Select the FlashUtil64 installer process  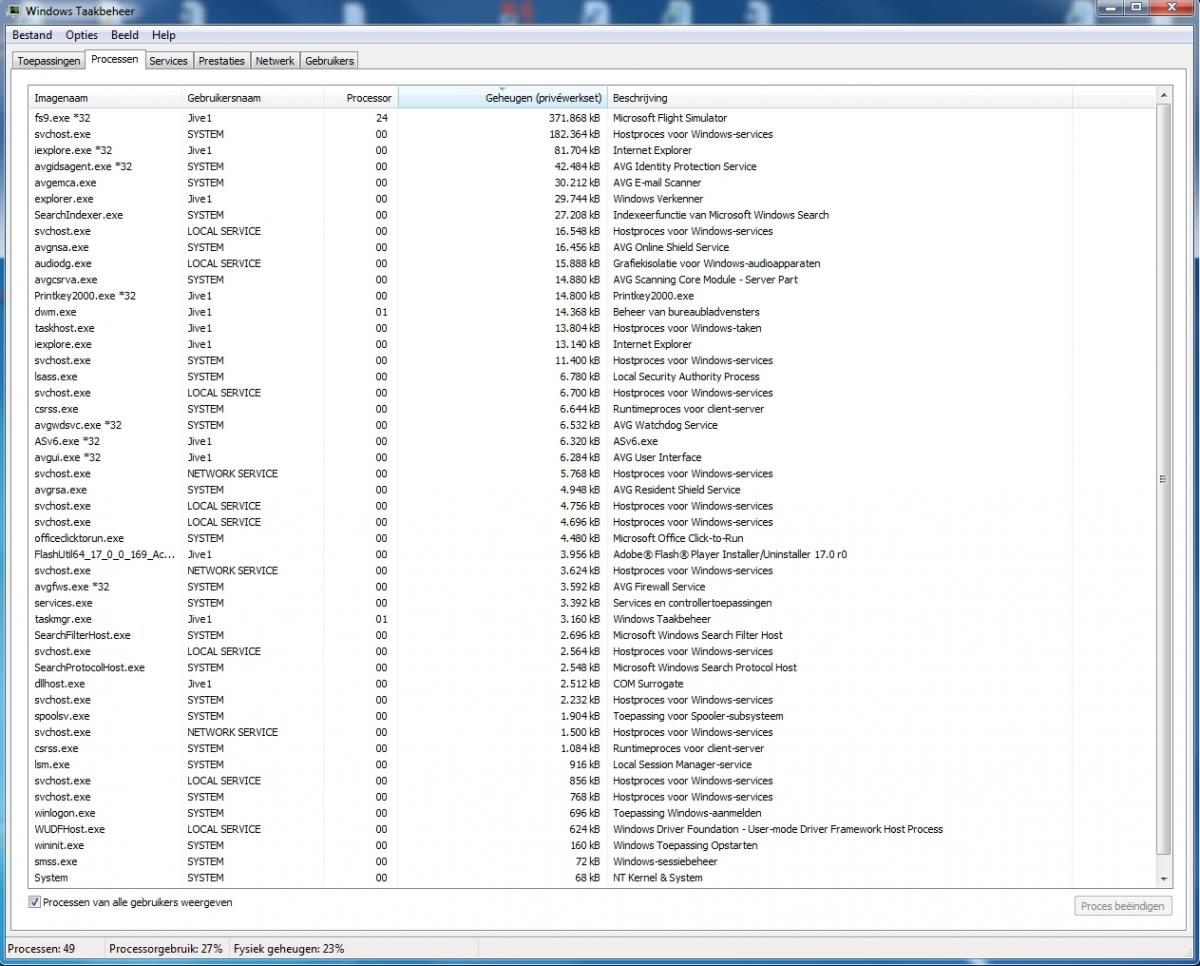[592, 554]
